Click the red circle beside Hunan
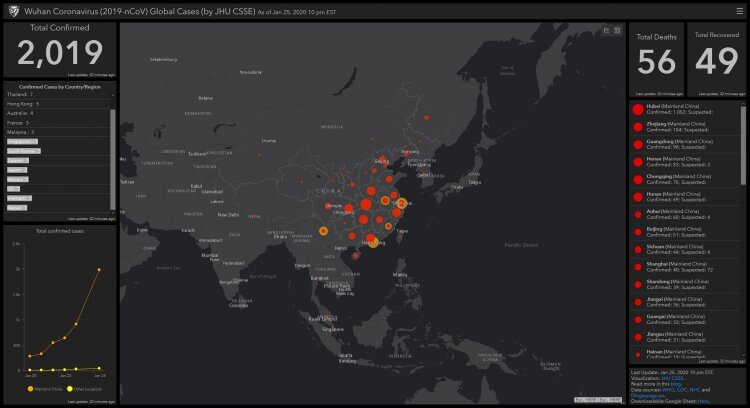Image resolution: width=750 pixels, height=408 pixels. click(x=638, y=197)
